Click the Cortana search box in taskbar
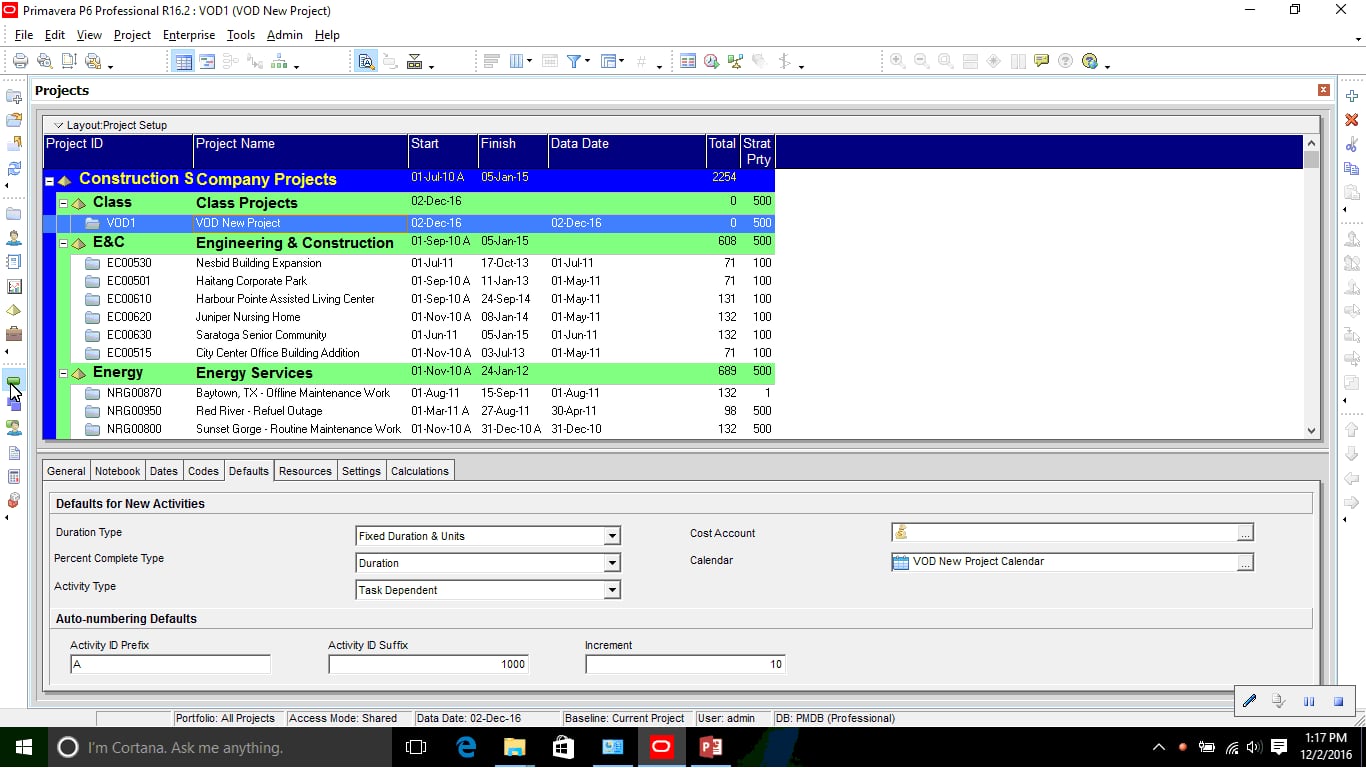Screen dimensions: 1366x768 220,747
